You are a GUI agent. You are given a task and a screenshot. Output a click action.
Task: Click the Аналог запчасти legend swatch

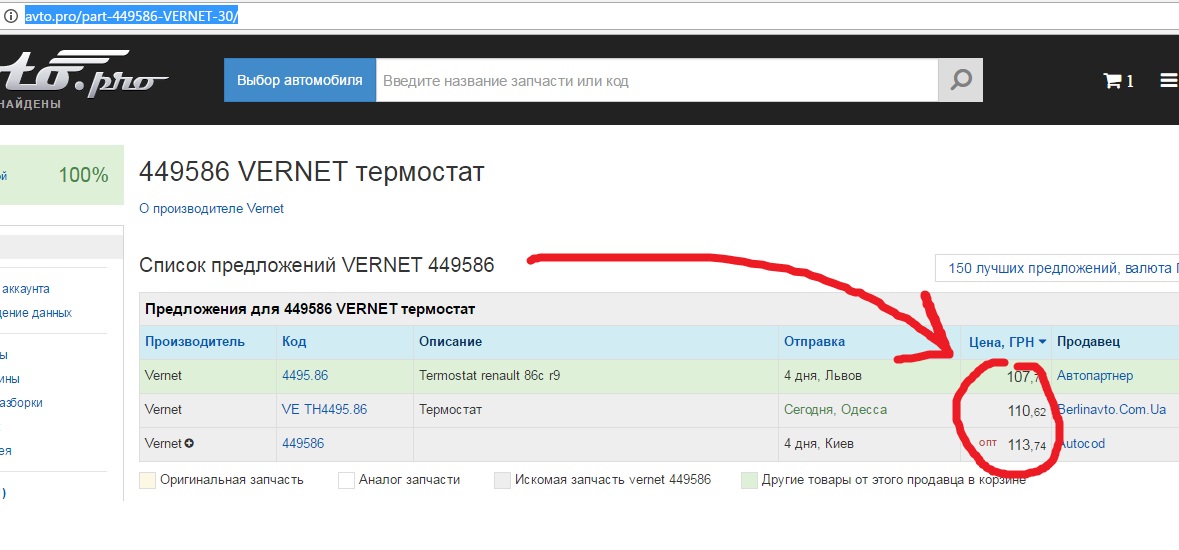pyautogui.click(x=347, y=480)
